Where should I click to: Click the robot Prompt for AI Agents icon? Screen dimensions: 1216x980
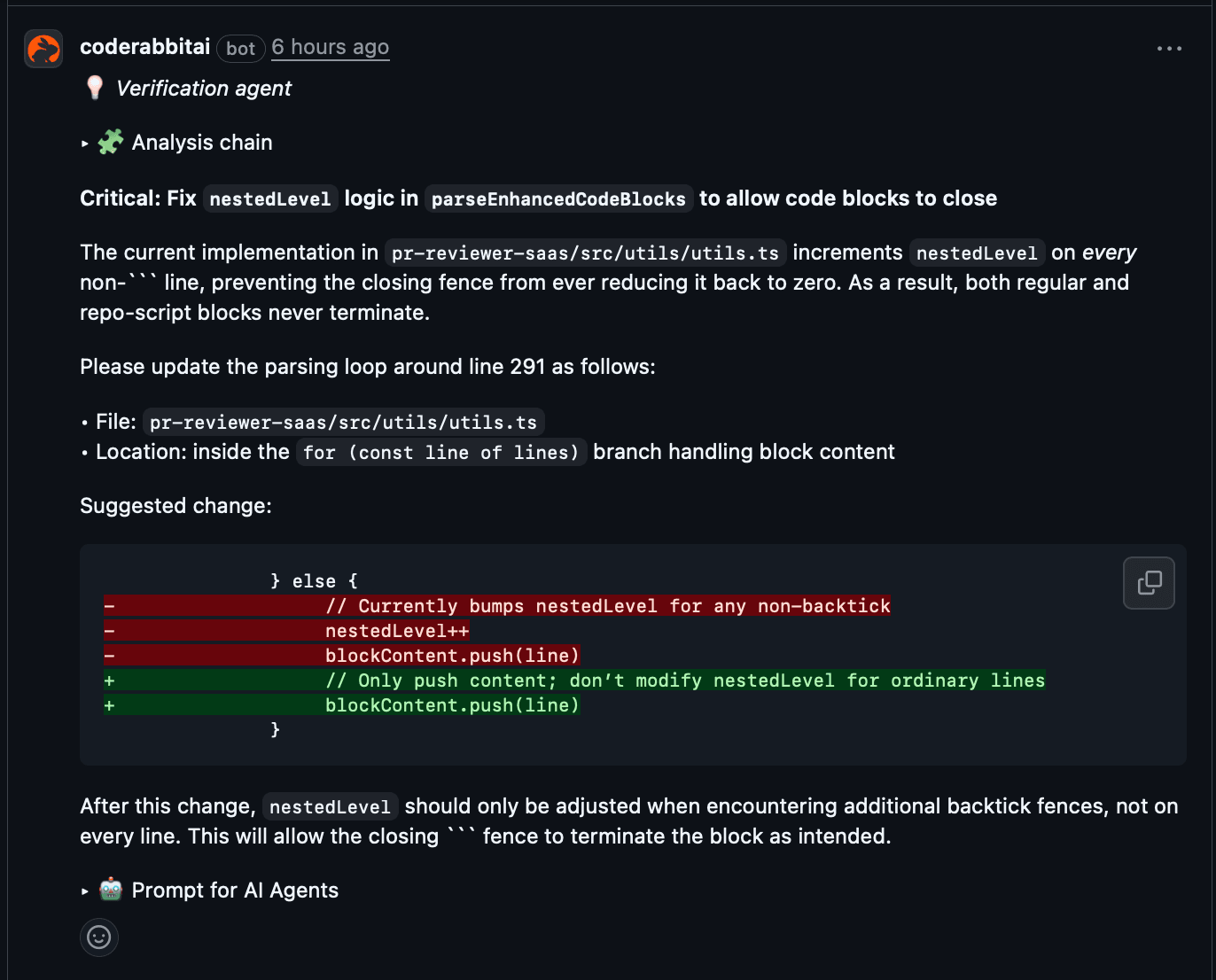click(x=111, y=890)
